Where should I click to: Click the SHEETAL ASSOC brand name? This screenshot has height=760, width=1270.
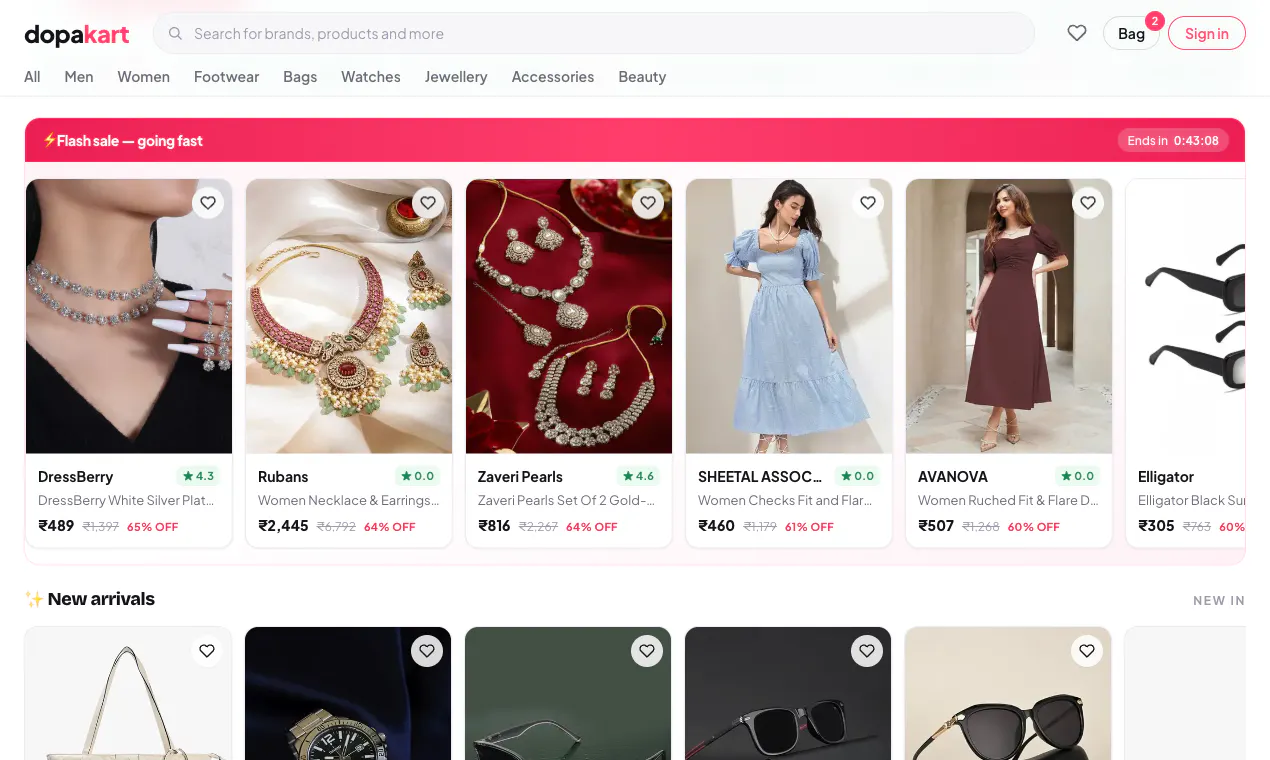point(760,477)
